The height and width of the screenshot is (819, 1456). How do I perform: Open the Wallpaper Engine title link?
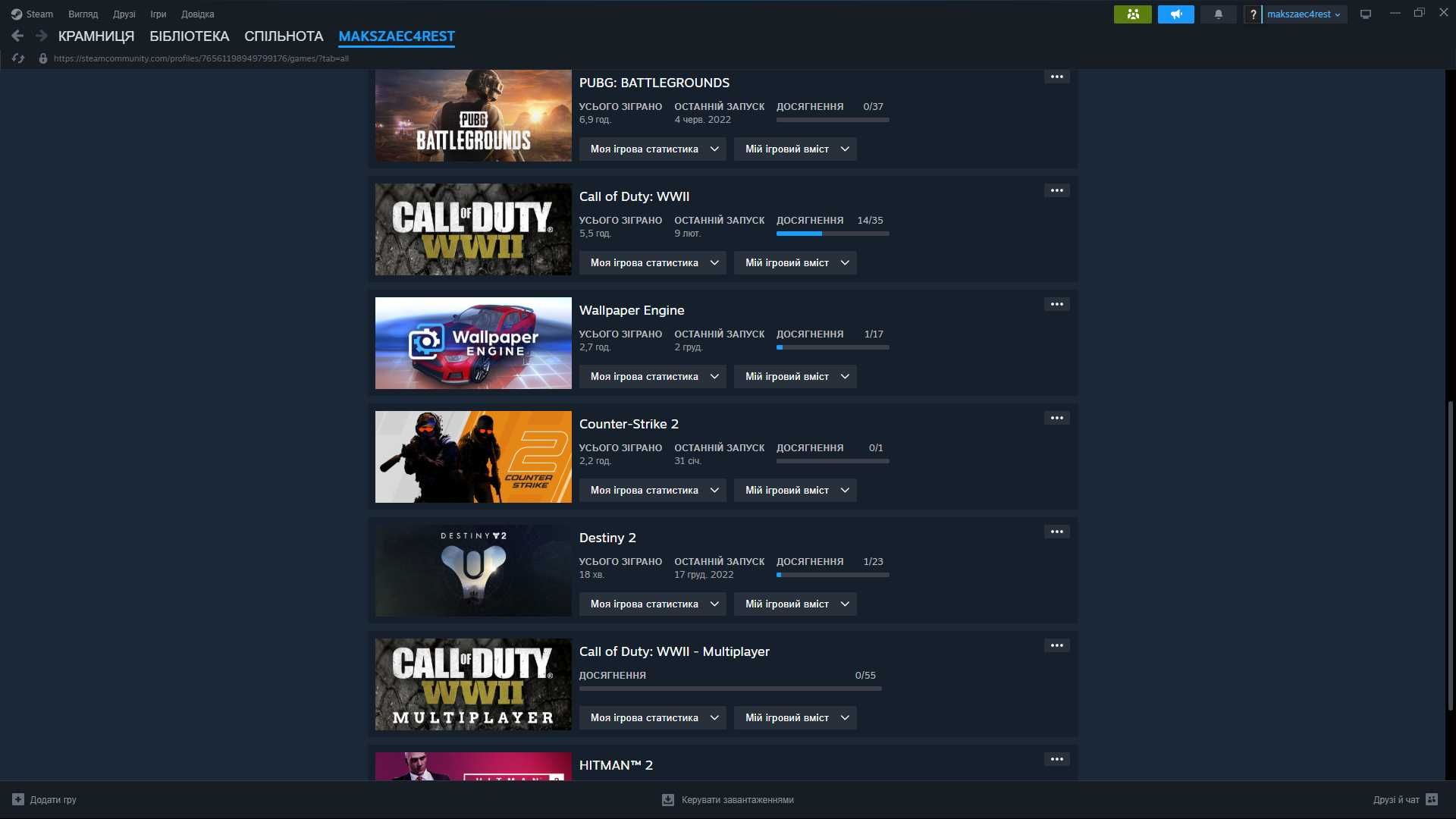click(632, 310)
